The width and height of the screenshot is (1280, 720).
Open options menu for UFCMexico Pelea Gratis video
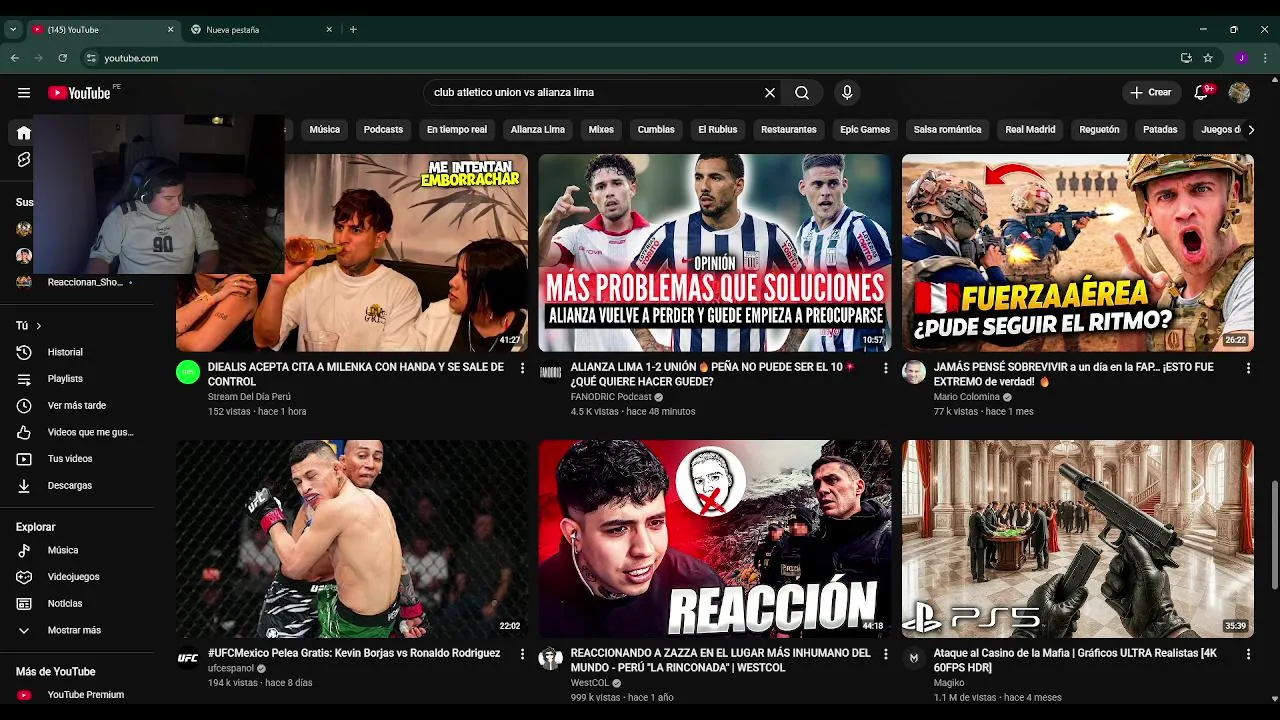point(522,654)
